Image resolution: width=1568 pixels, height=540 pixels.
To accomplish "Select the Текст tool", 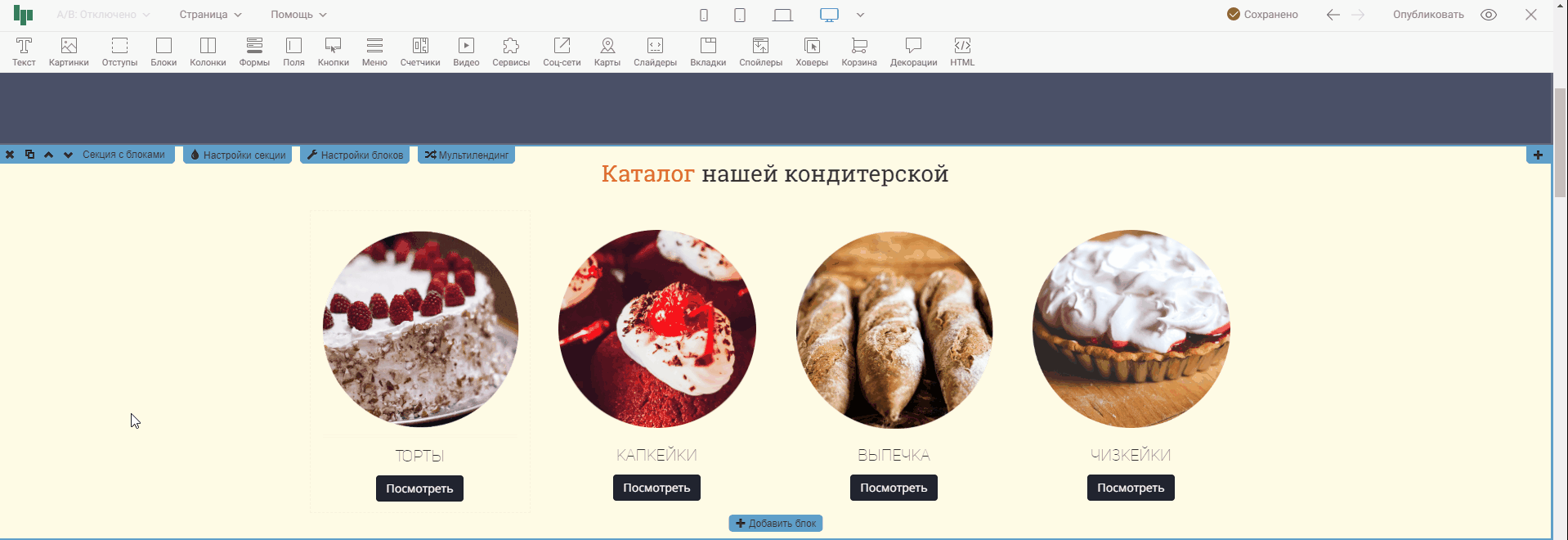I will (x=24, y=52).
